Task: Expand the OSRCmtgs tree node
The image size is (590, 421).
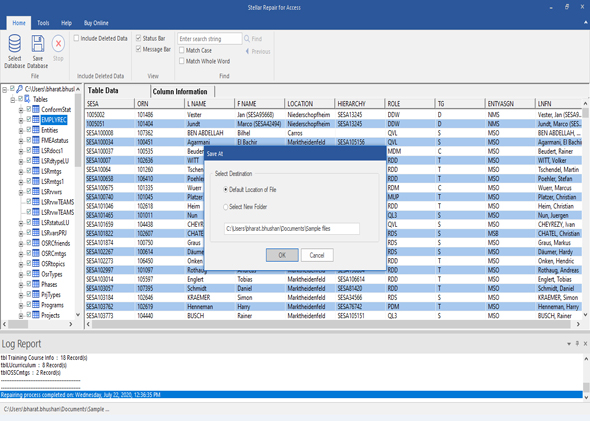Action: (x=21, y=254)
